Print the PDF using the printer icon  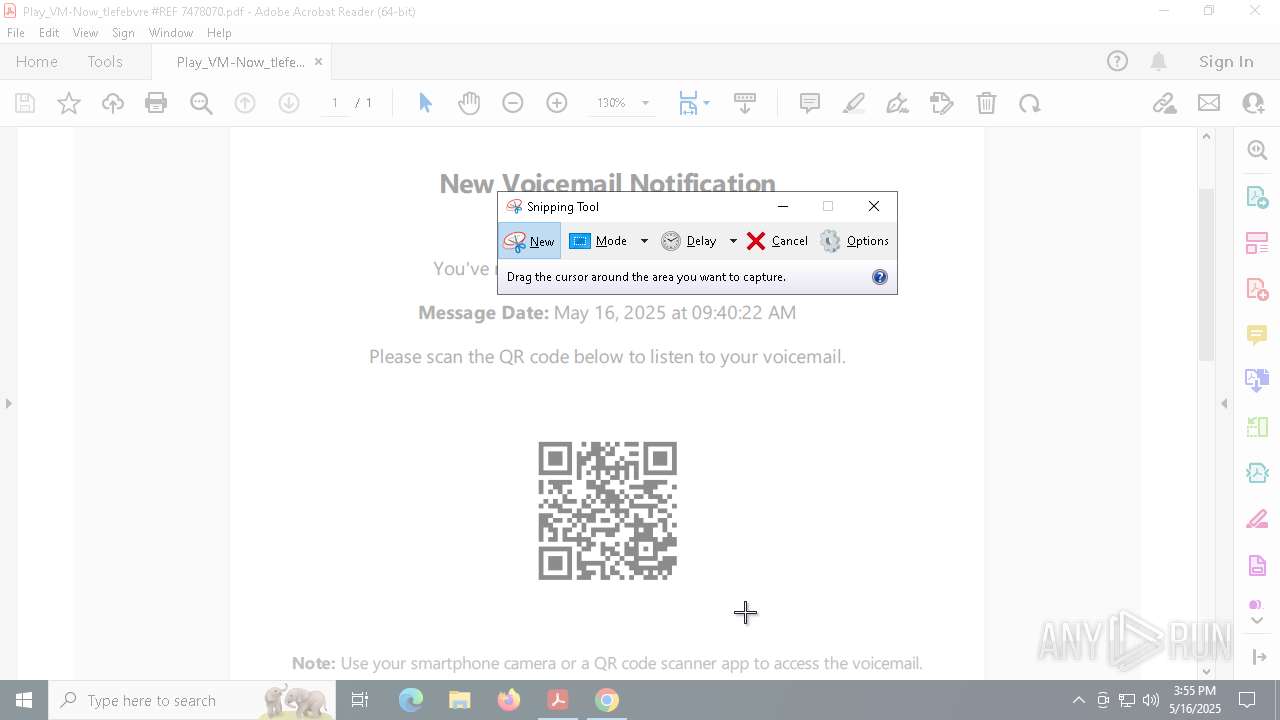click(x=156, y=103)
